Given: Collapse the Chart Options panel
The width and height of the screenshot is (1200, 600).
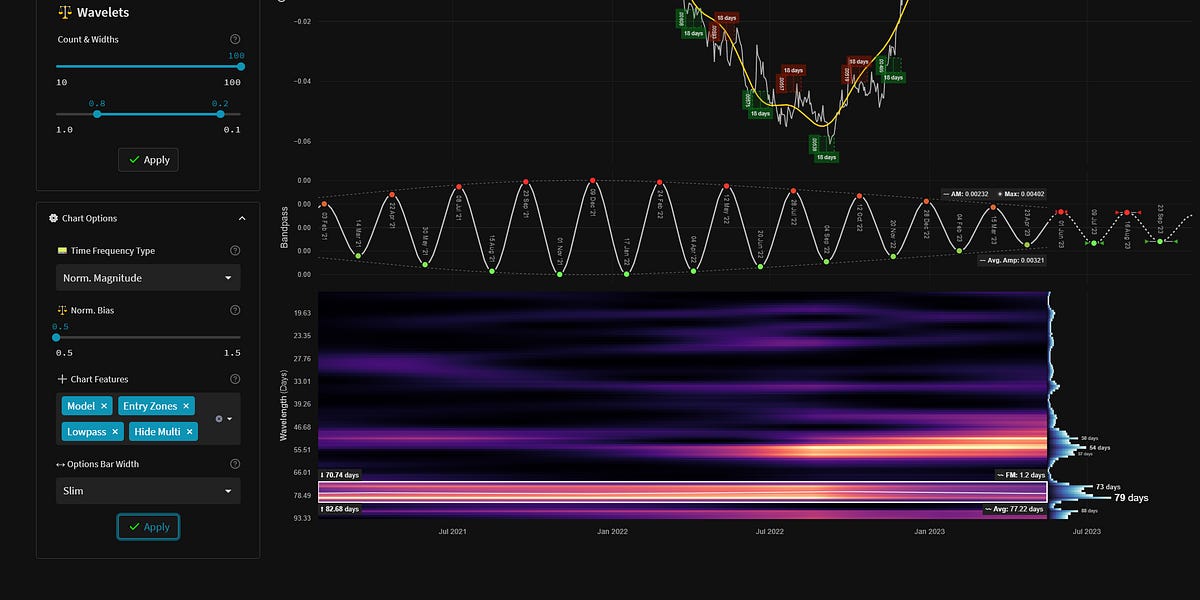Looking at the screenshot, I should coord(241,218).
